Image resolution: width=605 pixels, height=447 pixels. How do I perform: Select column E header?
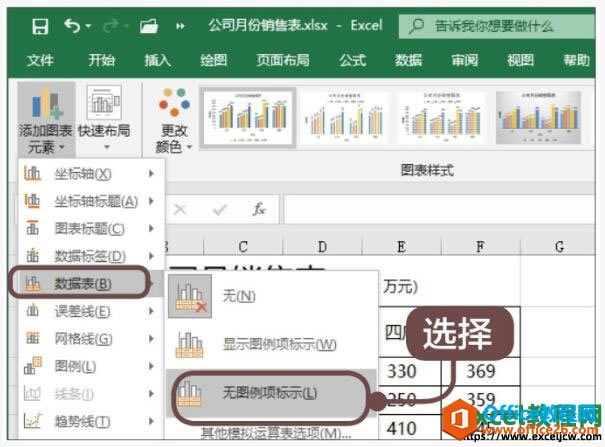coord(401,246)
